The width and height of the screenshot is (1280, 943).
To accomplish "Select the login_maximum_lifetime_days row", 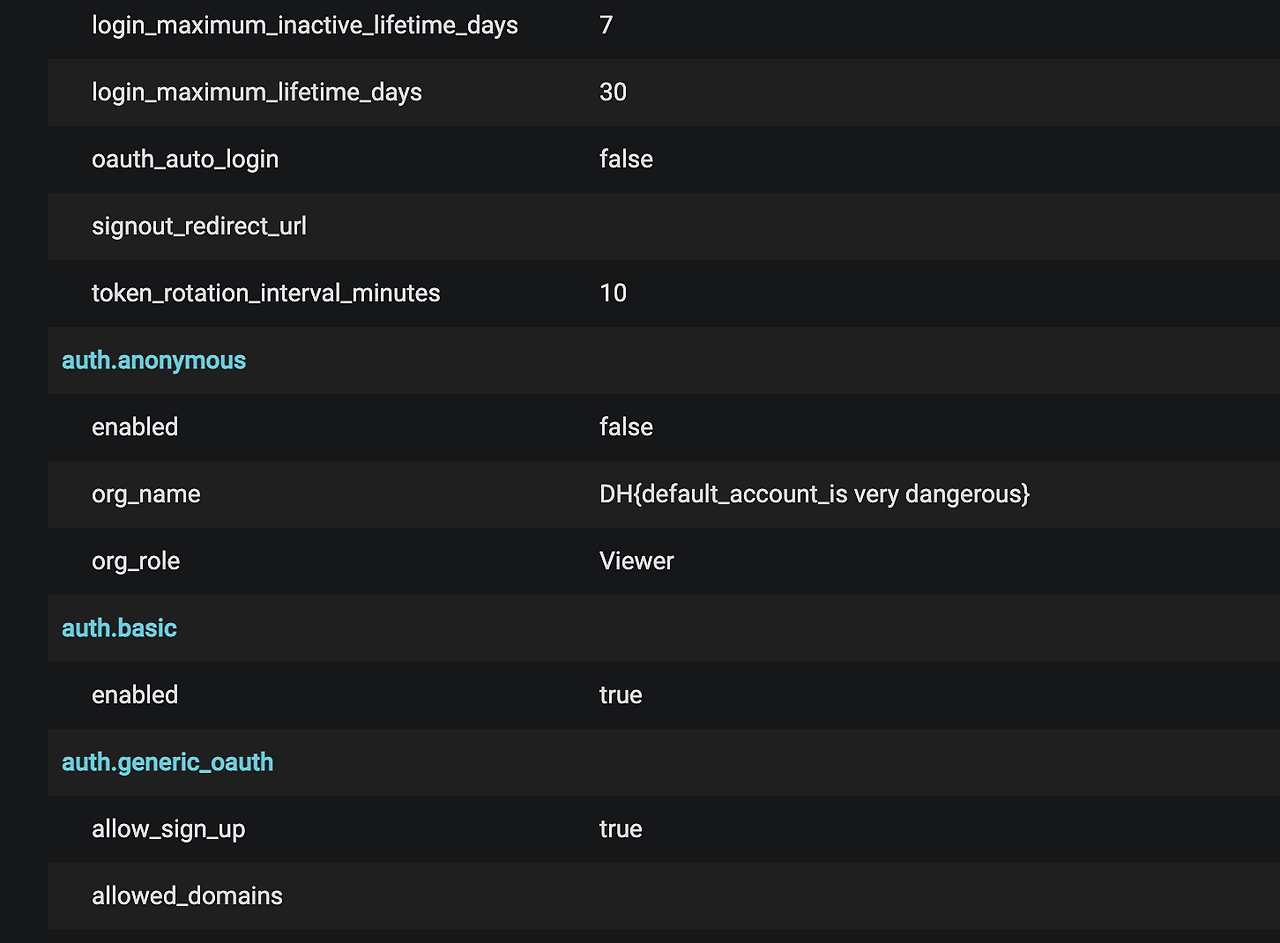I will [x=257, y=92].
